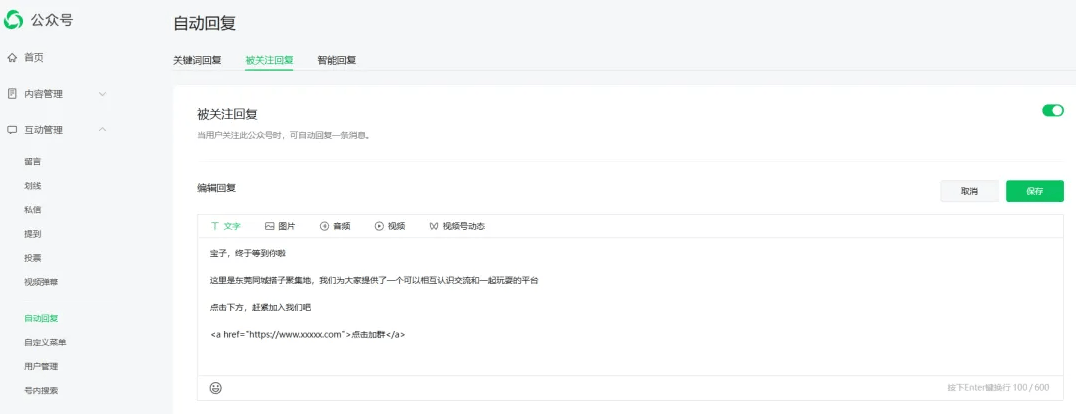Select the 图片 image reply type
This screenshot has width=1076, height=414.
click(x=280, y=226)
